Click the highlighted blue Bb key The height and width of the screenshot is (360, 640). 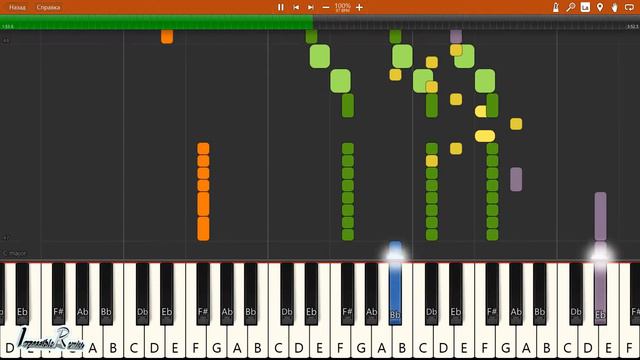tap(395, 294)
